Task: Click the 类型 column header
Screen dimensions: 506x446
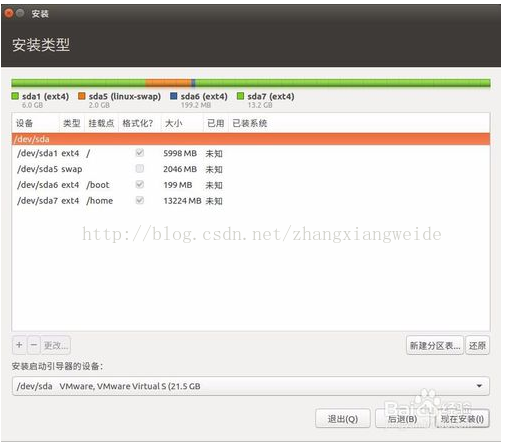Action: pos(72,123)
